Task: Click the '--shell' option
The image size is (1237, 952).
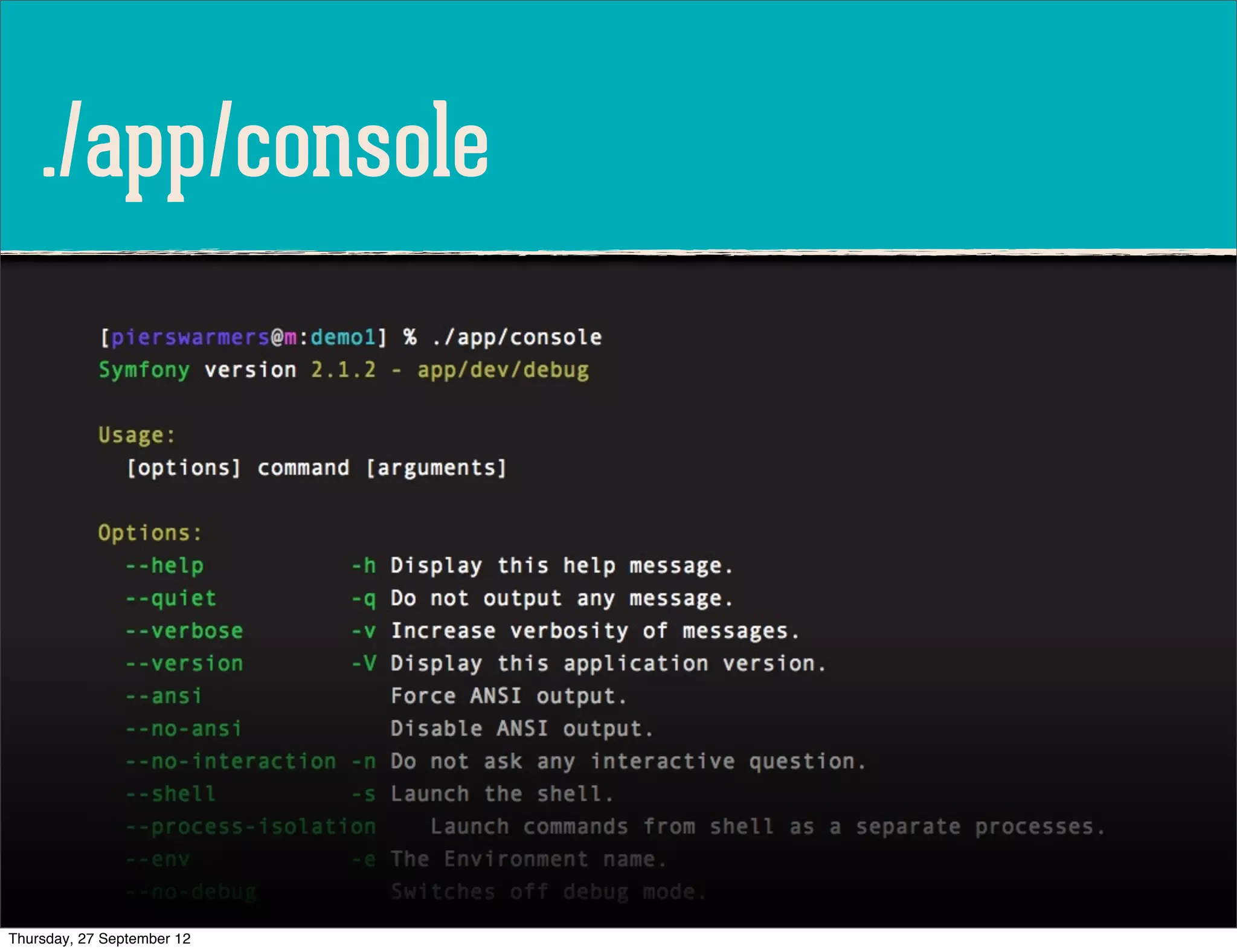Action: coord(171,794)
